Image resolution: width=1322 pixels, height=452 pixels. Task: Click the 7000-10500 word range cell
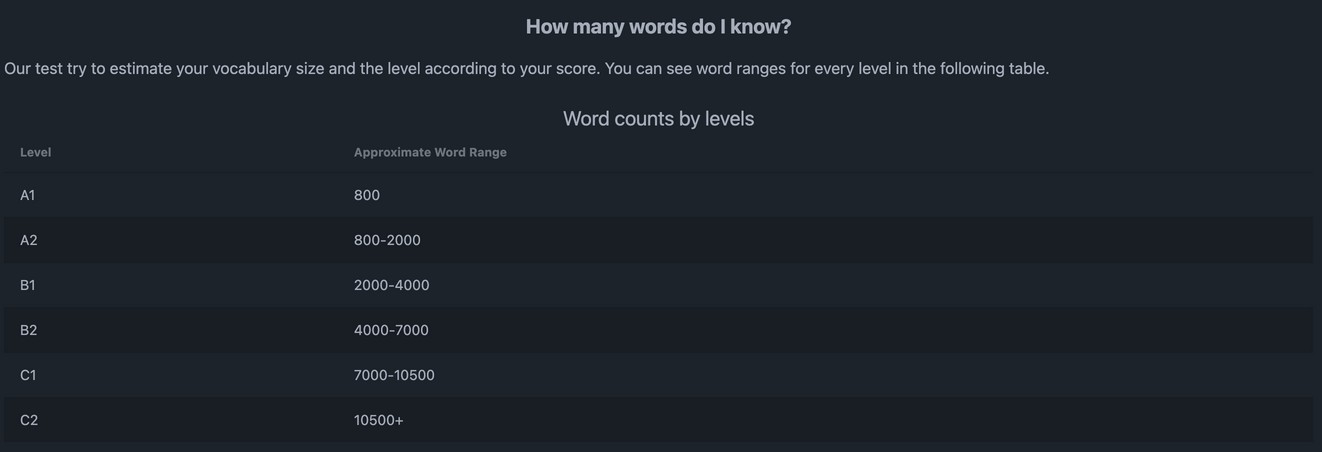coord(394,375)
